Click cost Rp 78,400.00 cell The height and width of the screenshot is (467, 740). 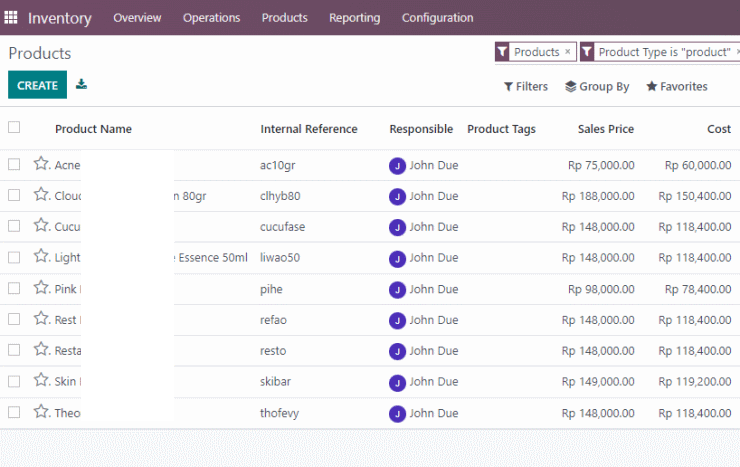click(698, 289)
